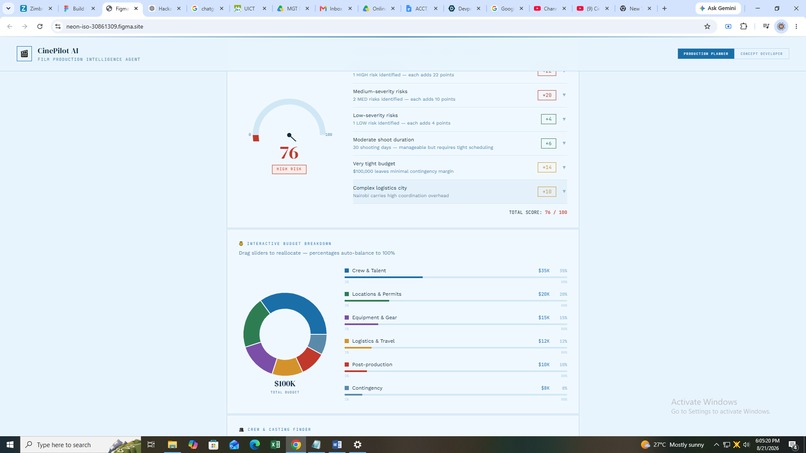
Task: Open the Chrome three-dot menu
Action: [x=796, y=26]
